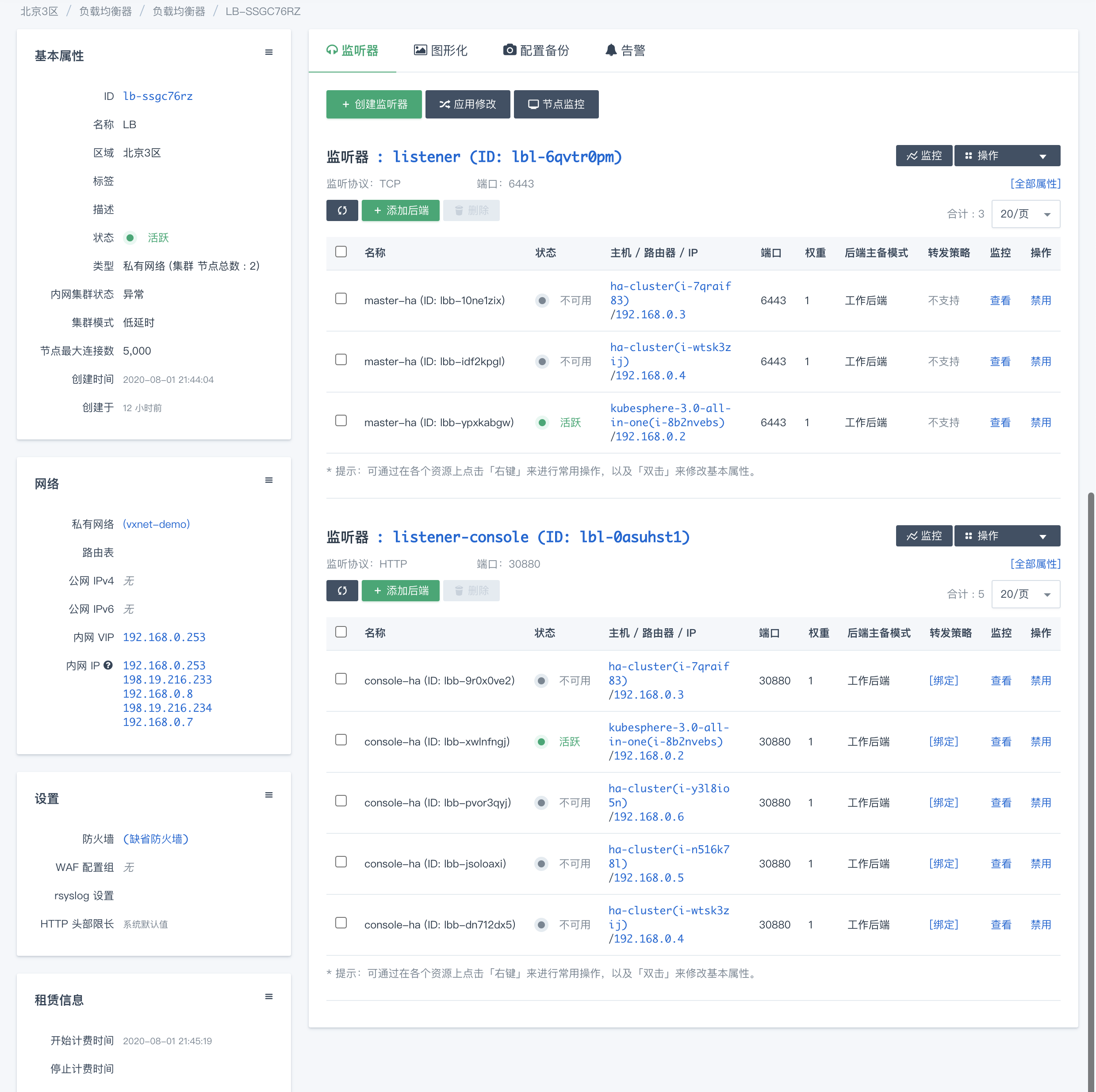This screenshot has width=1096, height=1092.
Task: Open 全部属性 link for listener-console
Action: coord(1035,564)
